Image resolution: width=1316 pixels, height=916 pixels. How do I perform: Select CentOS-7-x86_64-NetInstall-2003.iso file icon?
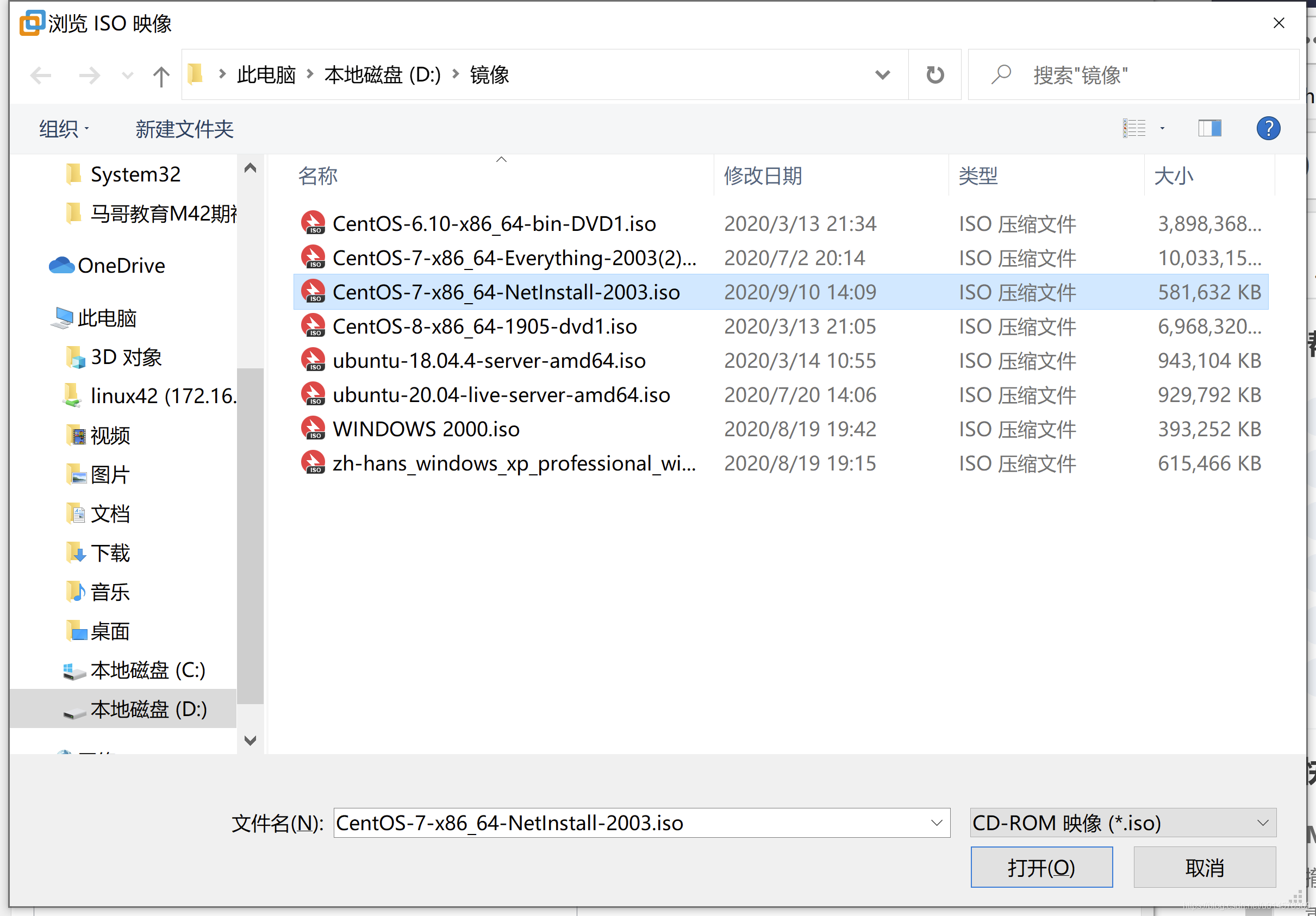pos(313,292)
